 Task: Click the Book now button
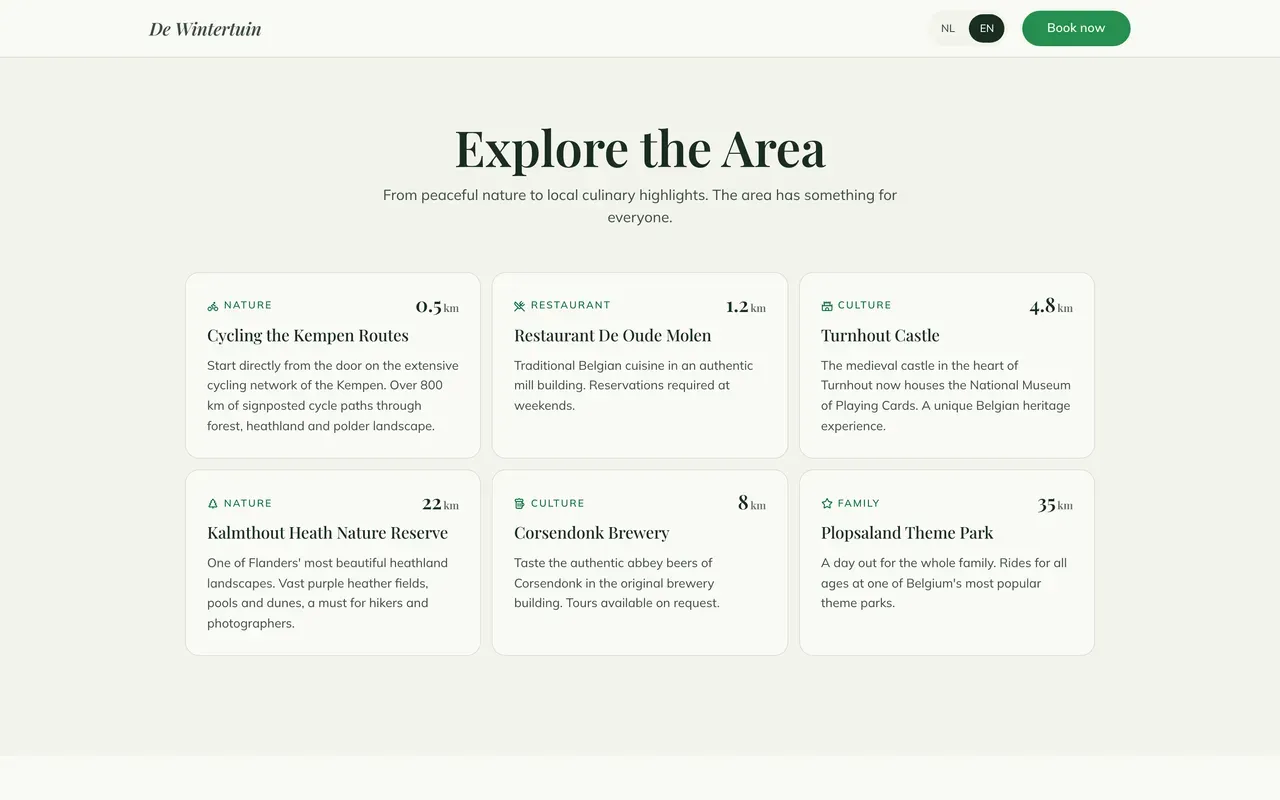(x=1076, y=28)
